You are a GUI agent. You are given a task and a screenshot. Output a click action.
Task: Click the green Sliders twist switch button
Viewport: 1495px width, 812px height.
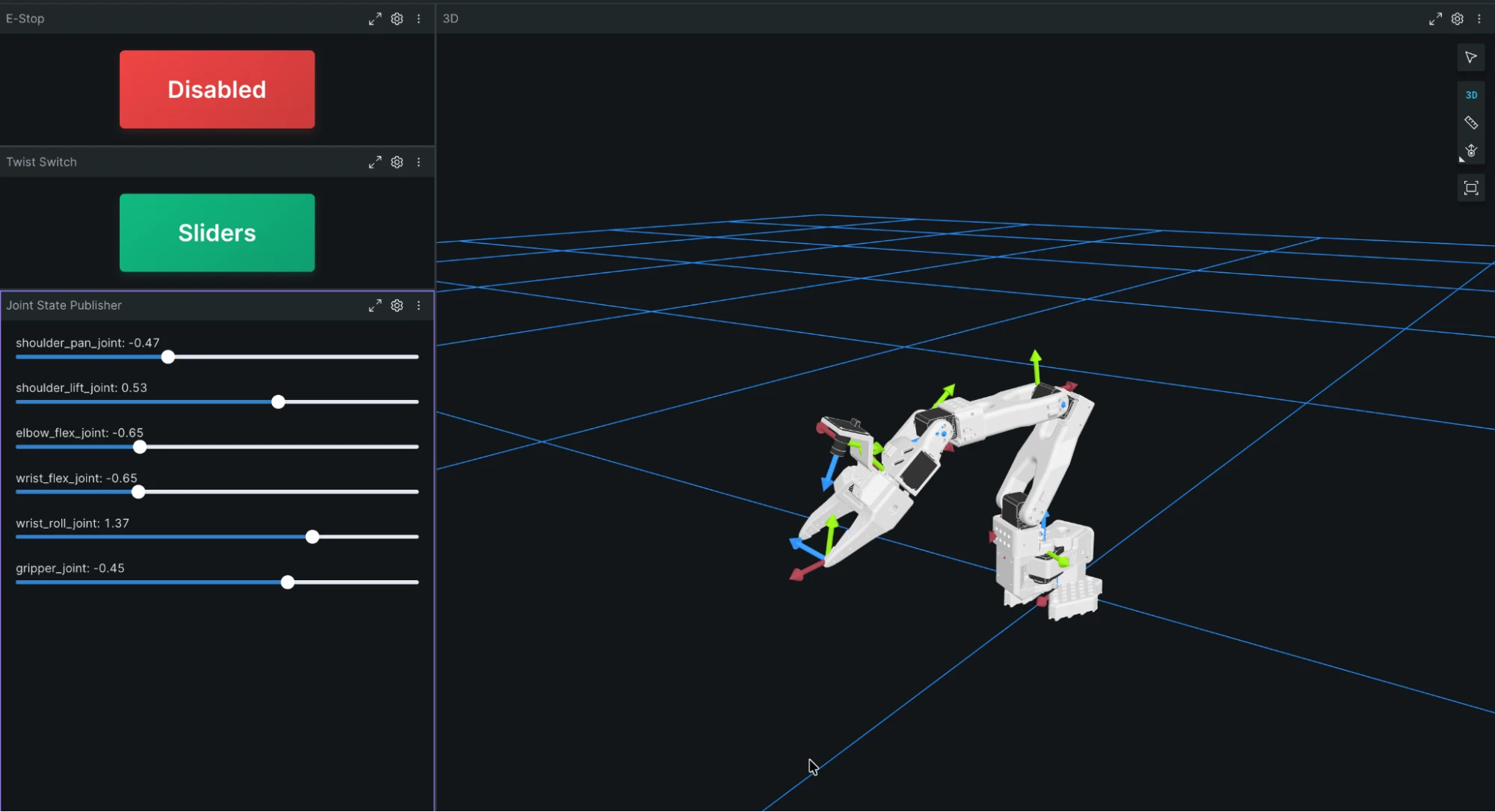pos(217,233)
